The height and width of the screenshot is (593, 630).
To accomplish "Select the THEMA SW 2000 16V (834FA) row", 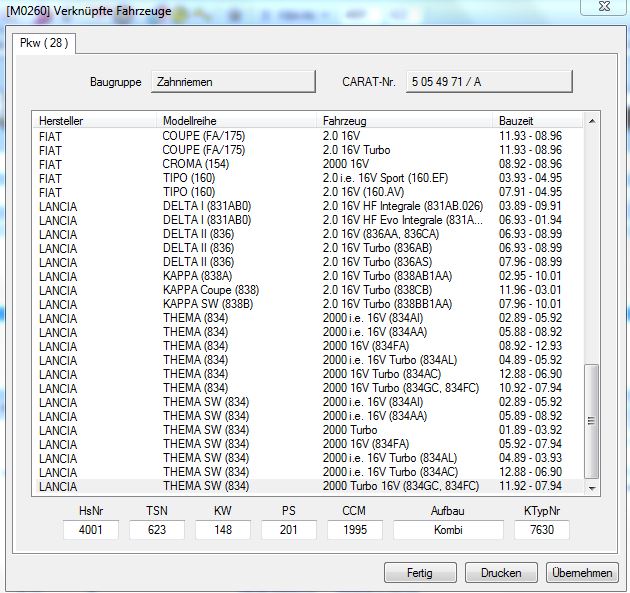I will [309, 444].
